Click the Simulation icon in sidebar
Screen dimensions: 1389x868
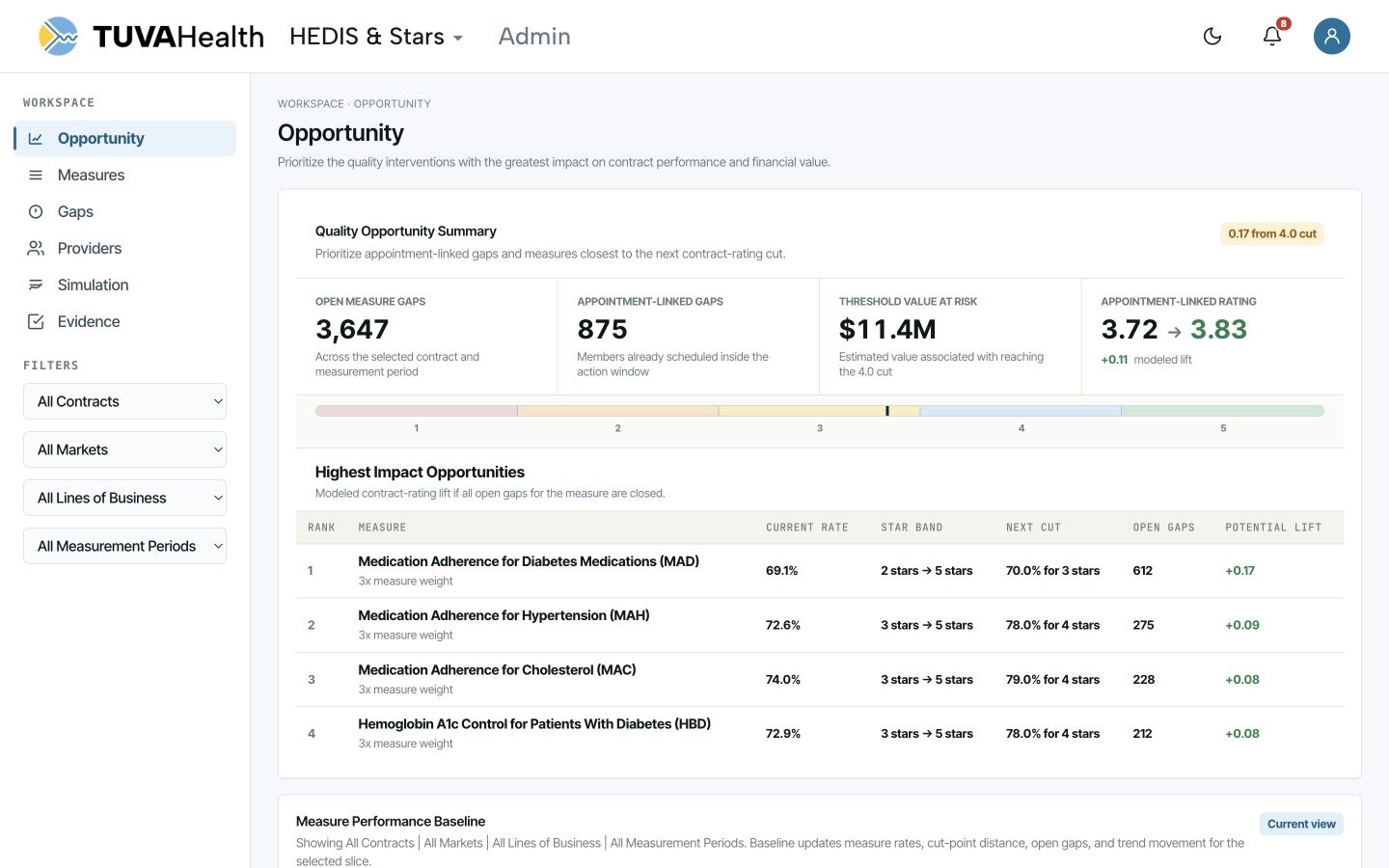tap(36, 285)
